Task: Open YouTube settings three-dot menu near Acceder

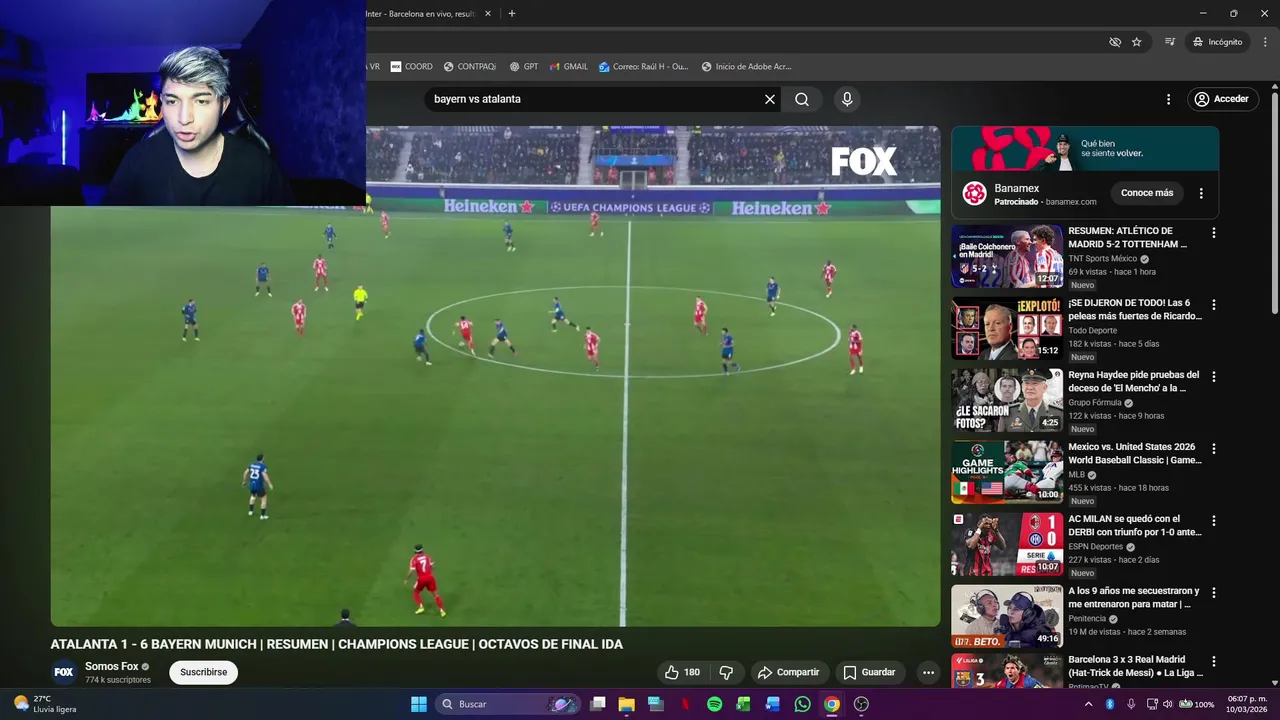Action: 1168,99
